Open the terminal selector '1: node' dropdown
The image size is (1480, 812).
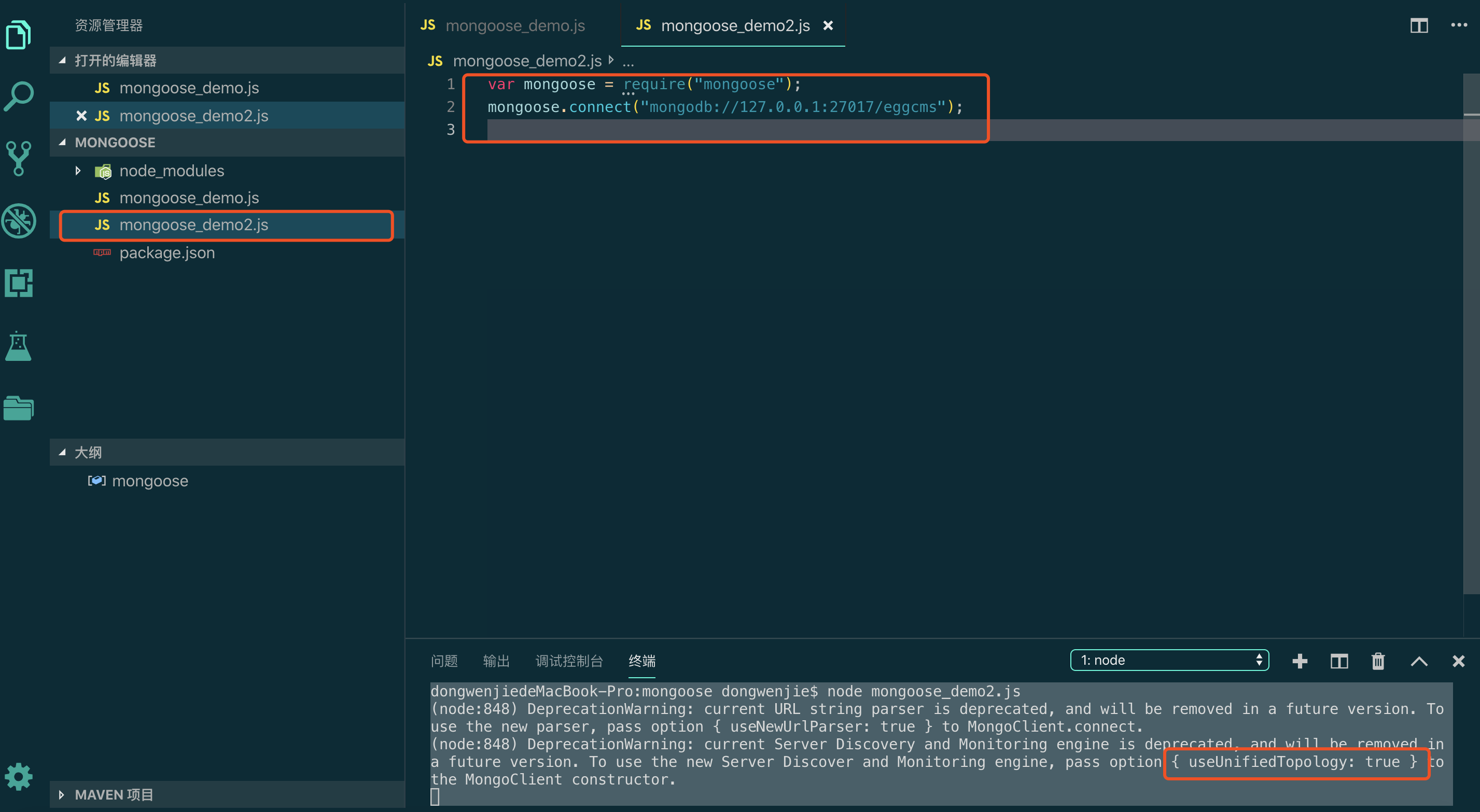[1169, 660]
